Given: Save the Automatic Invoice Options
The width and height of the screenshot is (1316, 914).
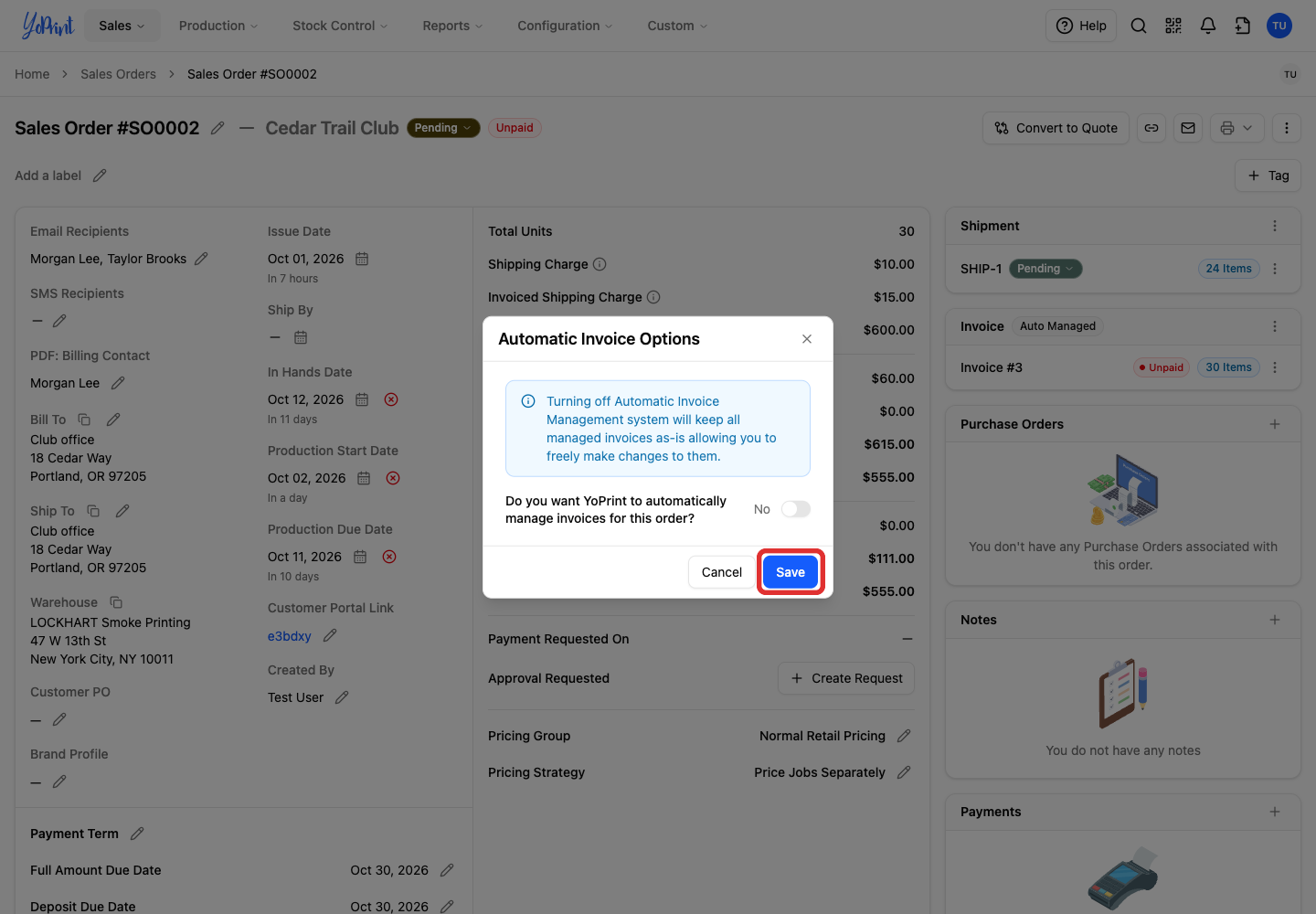Looking at the screenshot, I should (x=791, y=572).
